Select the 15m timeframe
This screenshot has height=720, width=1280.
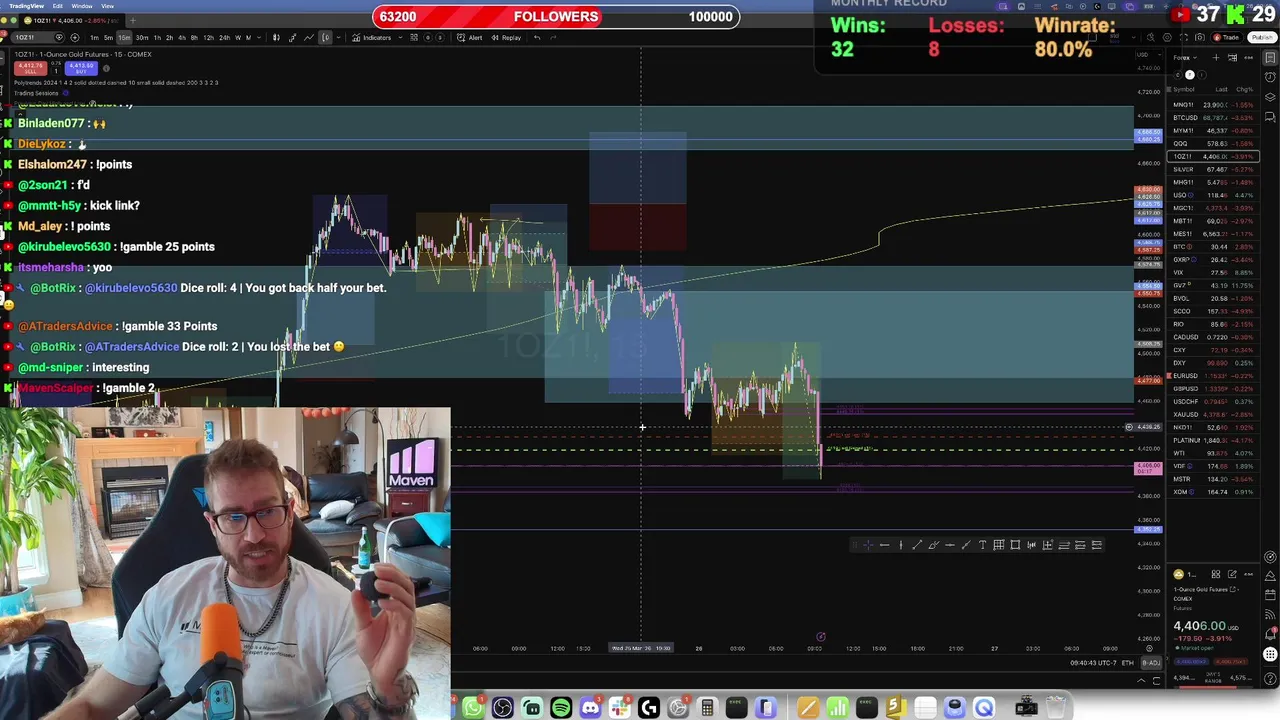click(x=124, y=37)
